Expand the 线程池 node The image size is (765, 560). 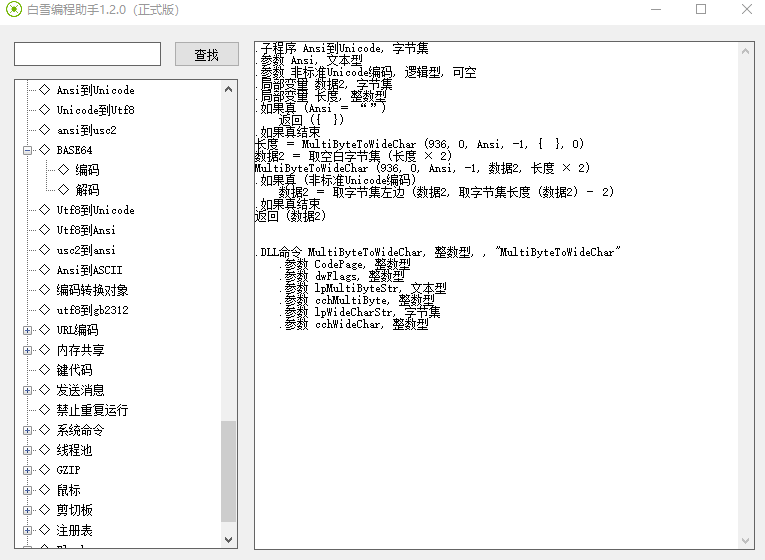click(x=28, y=450)
